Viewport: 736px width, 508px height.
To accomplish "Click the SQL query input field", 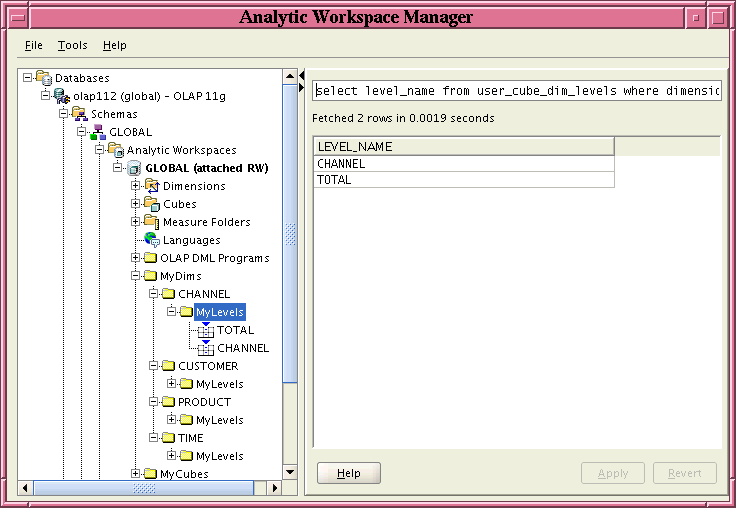I will 516,91.
